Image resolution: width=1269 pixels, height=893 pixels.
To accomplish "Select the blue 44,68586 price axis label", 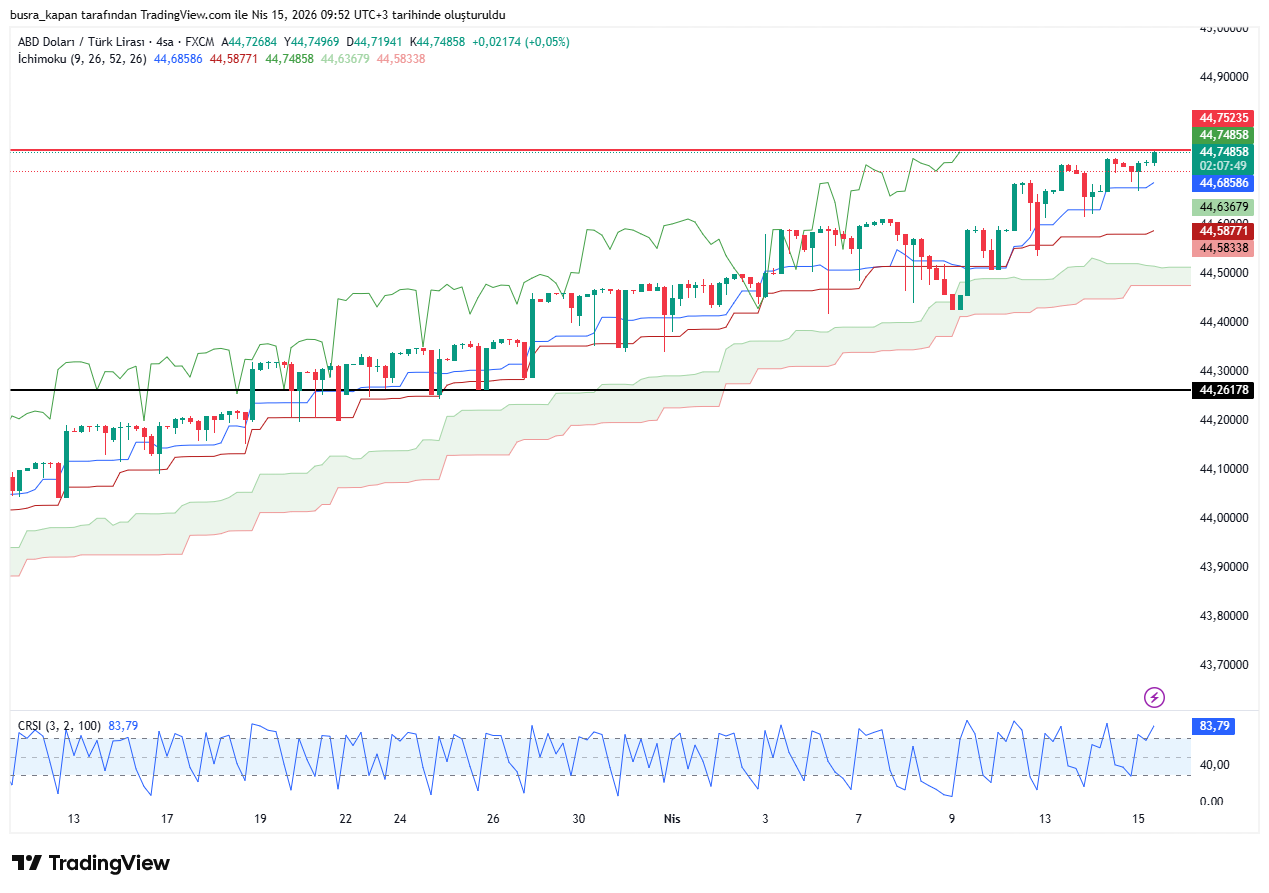I will 1223,183.
